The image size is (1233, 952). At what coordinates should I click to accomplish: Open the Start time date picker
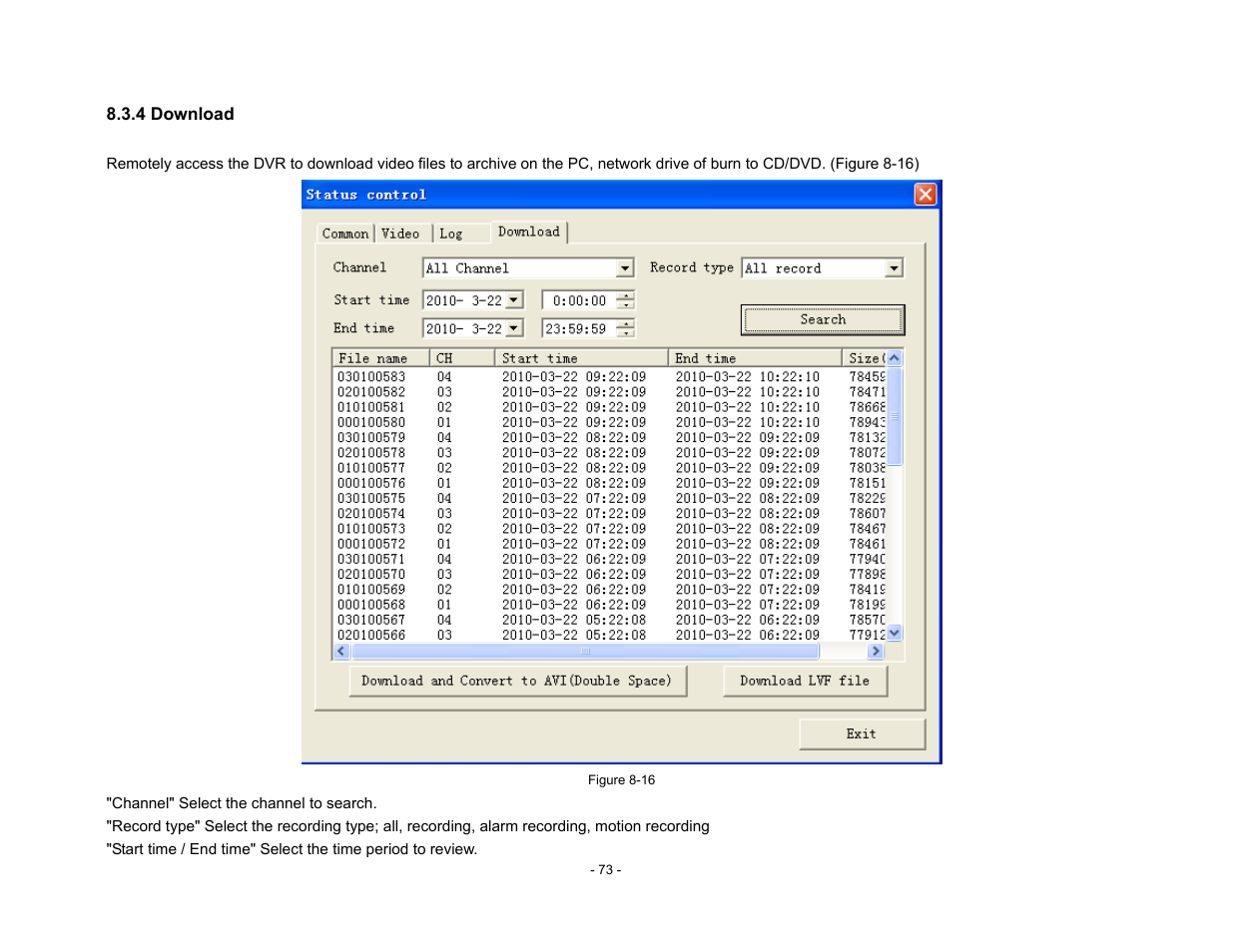[x=514, y=300]
